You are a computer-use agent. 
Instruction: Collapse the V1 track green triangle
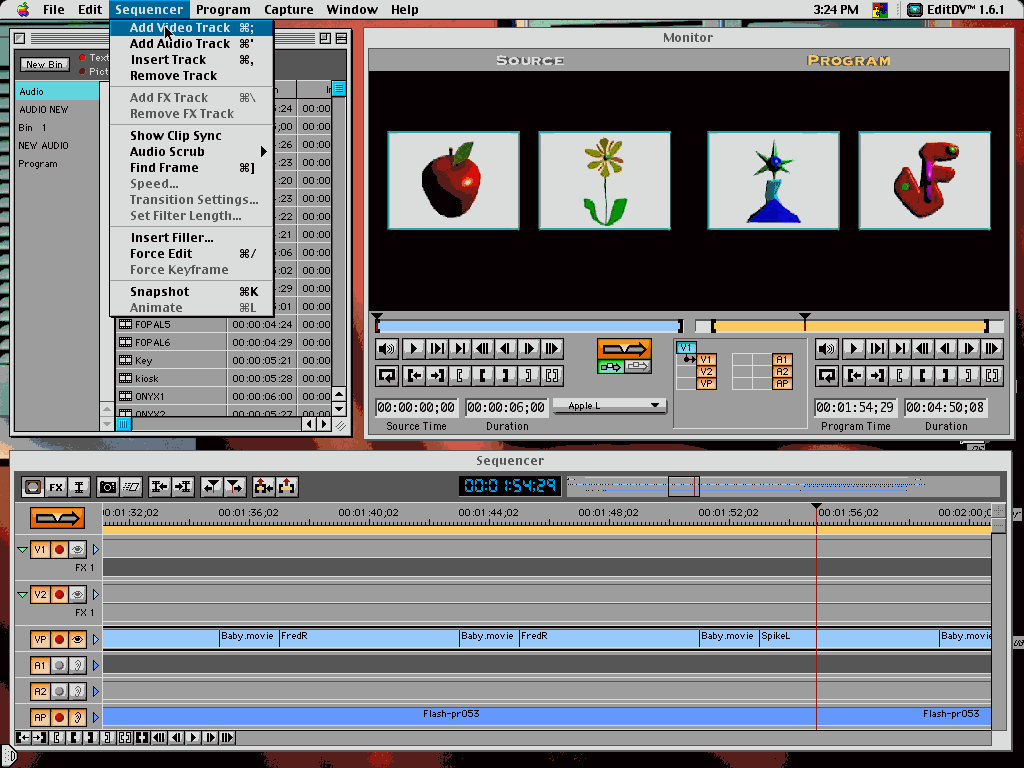(x=22, y=550)
